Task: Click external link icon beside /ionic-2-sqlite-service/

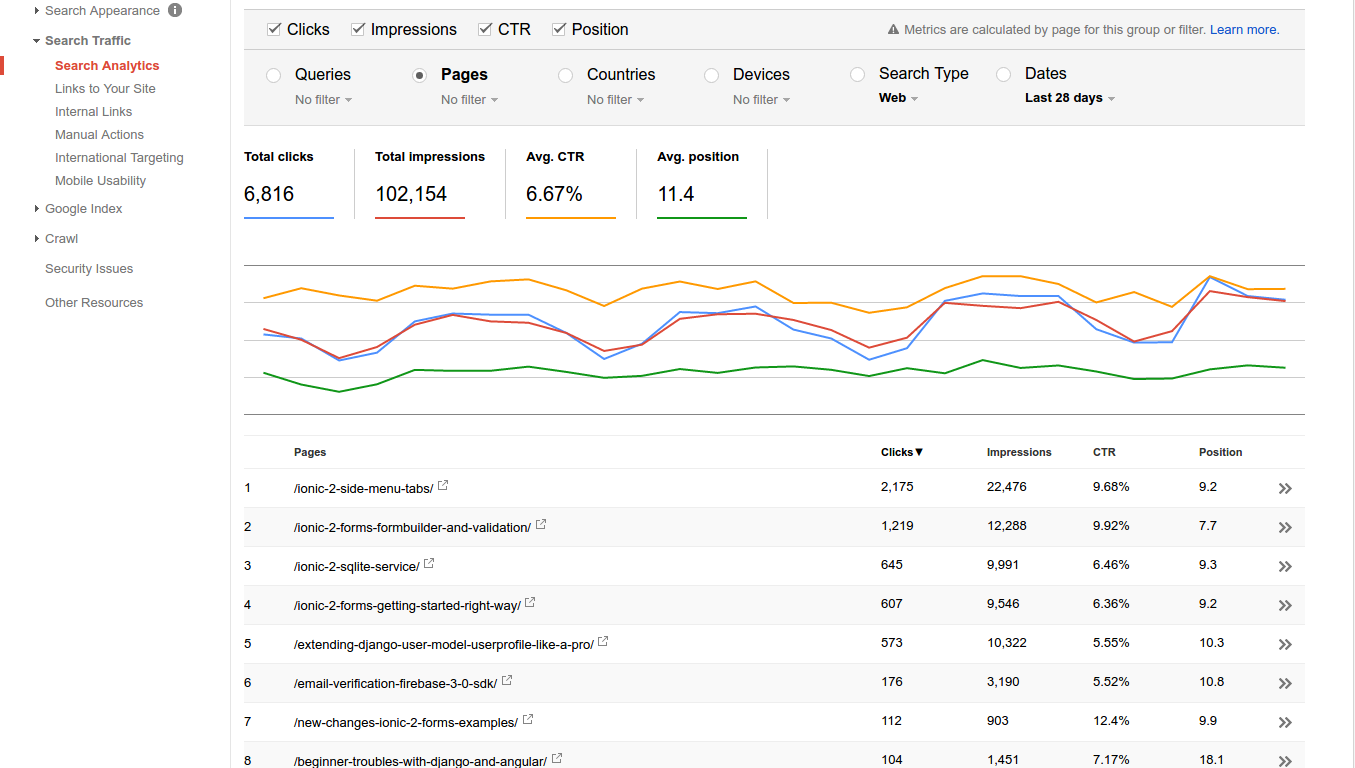Action: point(429,564)
